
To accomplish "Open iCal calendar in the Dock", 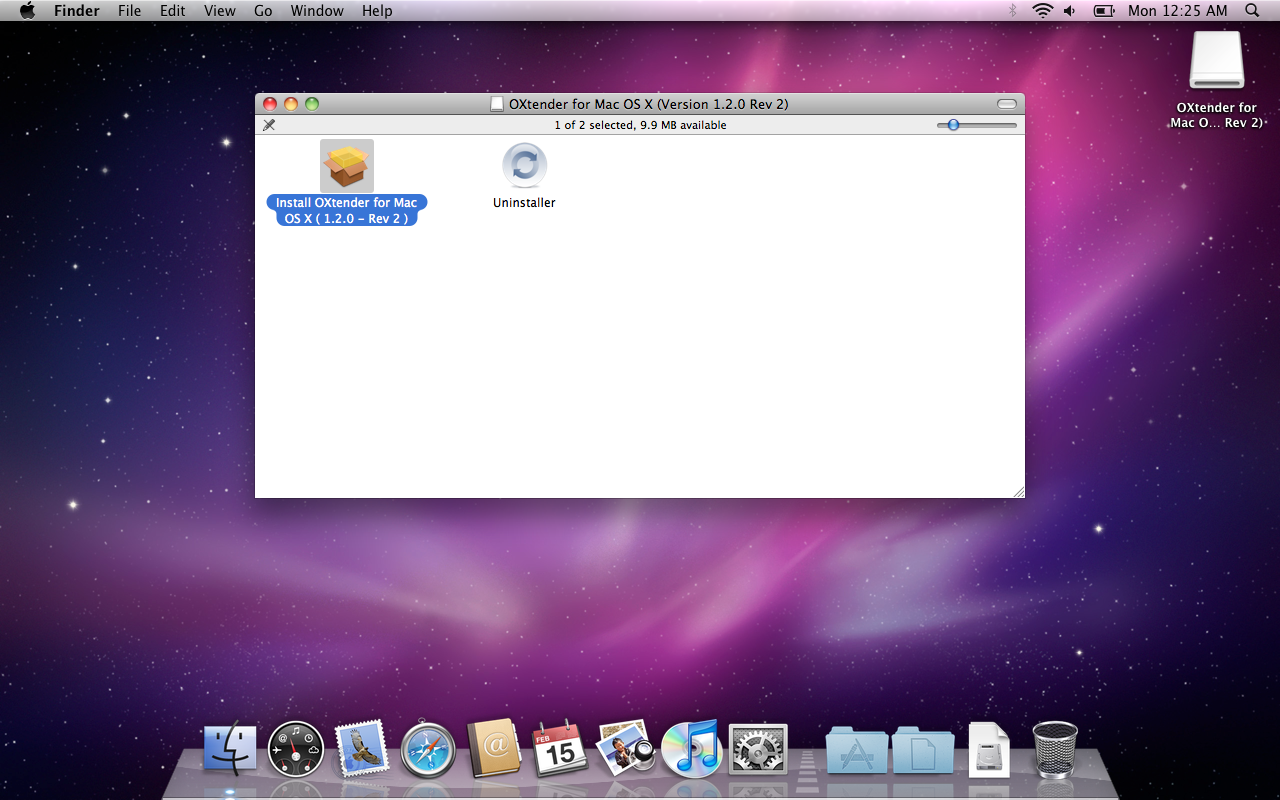I will click(559, 749).
